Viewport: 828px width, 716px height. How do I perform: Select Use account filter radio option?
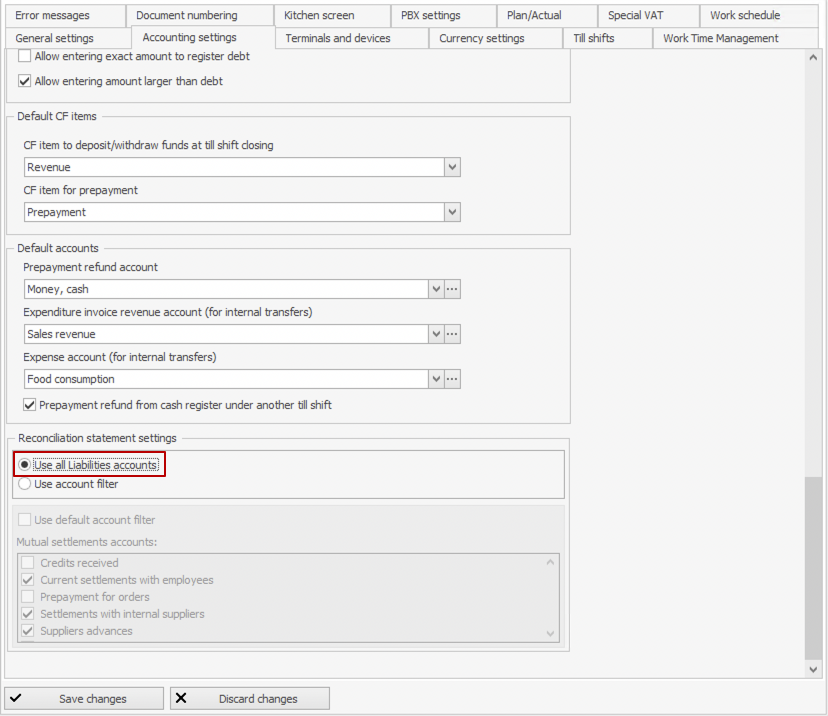(x=25, y=484)
